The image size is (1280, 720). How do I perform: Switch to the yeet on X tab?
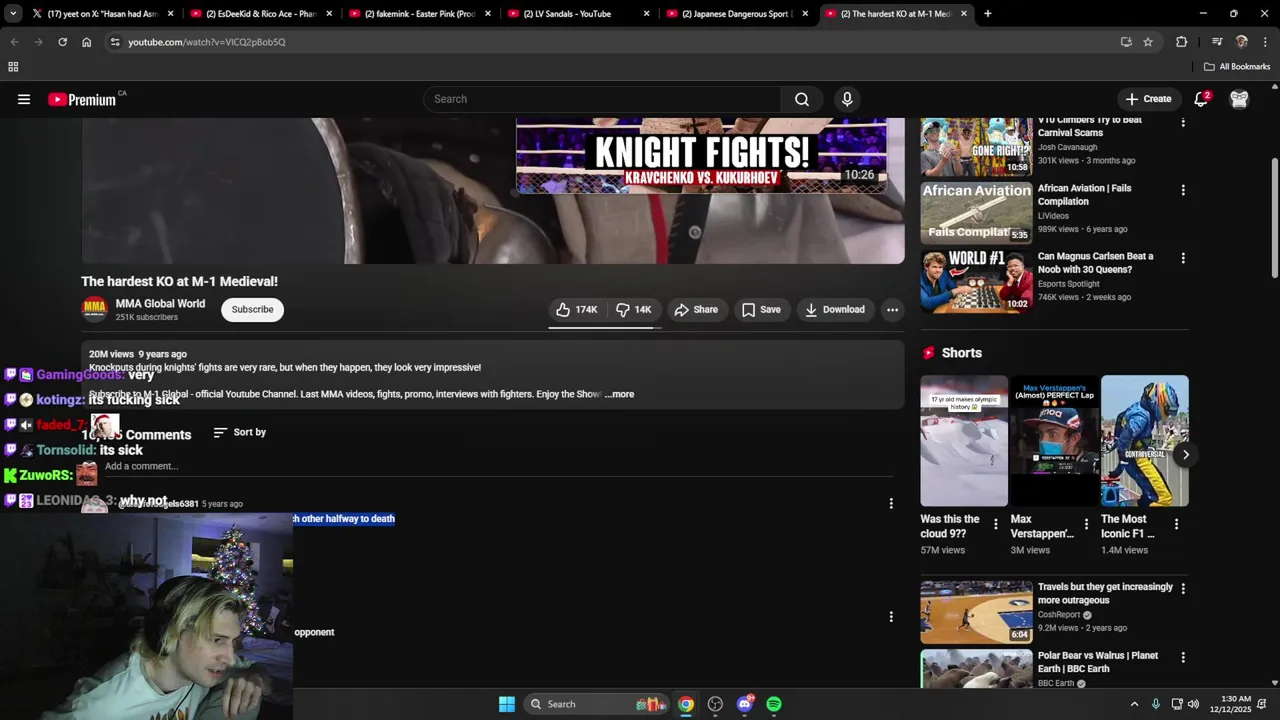click(103, 14)
